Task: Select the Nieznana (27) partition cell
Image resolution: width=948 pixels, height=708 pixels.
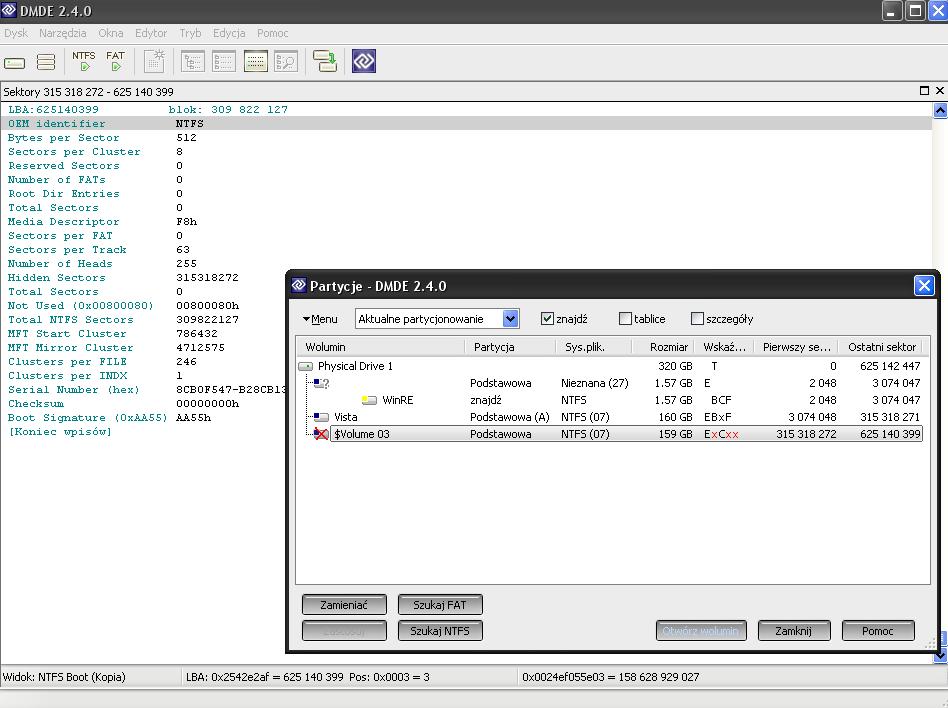Action: 594,383
